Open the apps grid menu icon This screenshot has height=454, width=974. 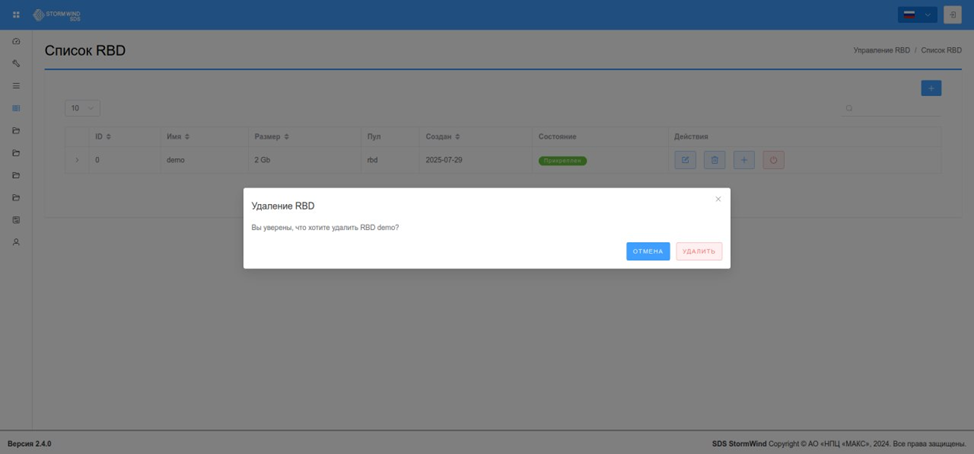16,15
